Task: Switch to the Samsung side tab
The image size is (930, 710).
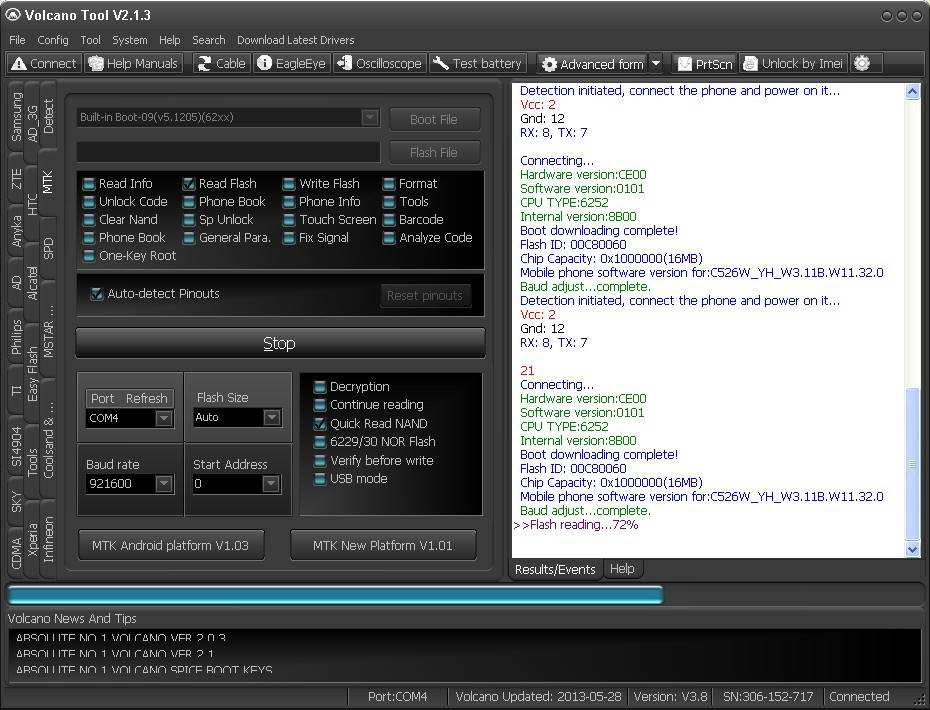Action: (x=16, y=117)
